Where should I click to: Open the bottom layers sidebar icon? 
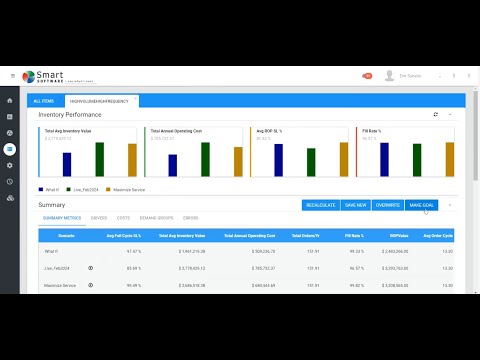(10, 198)
